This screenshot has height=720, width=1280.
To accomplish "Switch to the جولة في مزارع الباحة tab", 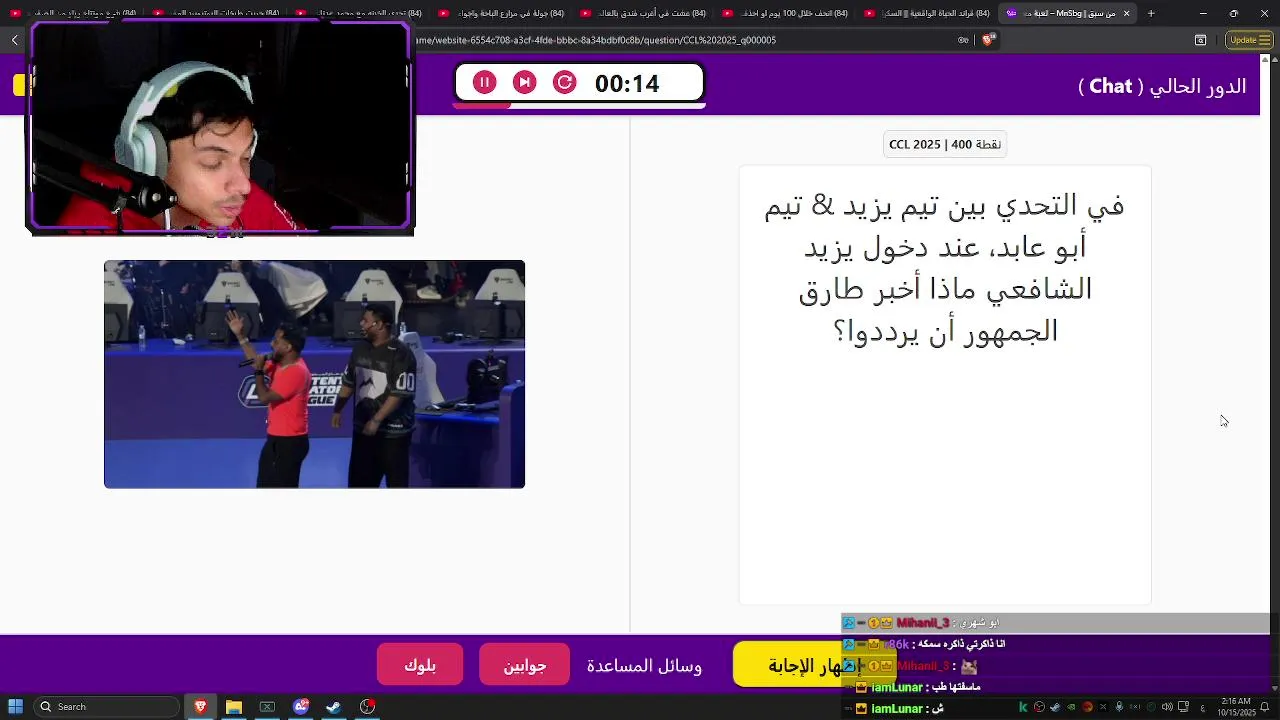I will click(x=503, y=13).
